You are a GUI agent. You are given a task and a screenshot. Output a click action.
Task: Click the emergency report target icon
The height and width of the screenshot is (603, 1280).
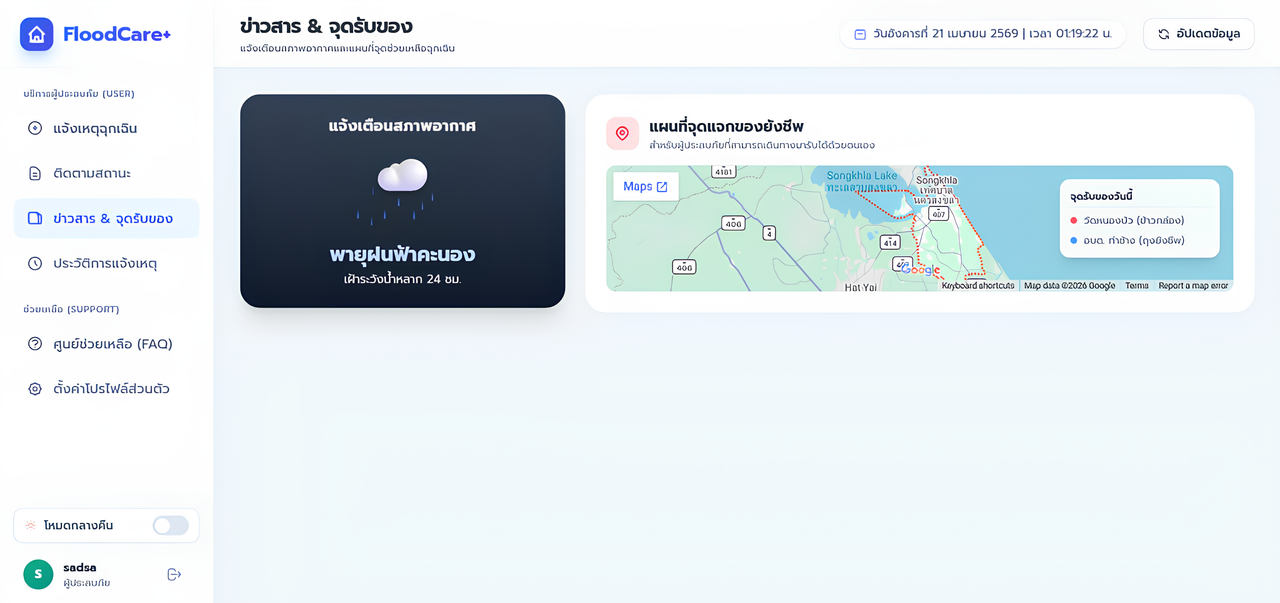click(x=35, y=128)
